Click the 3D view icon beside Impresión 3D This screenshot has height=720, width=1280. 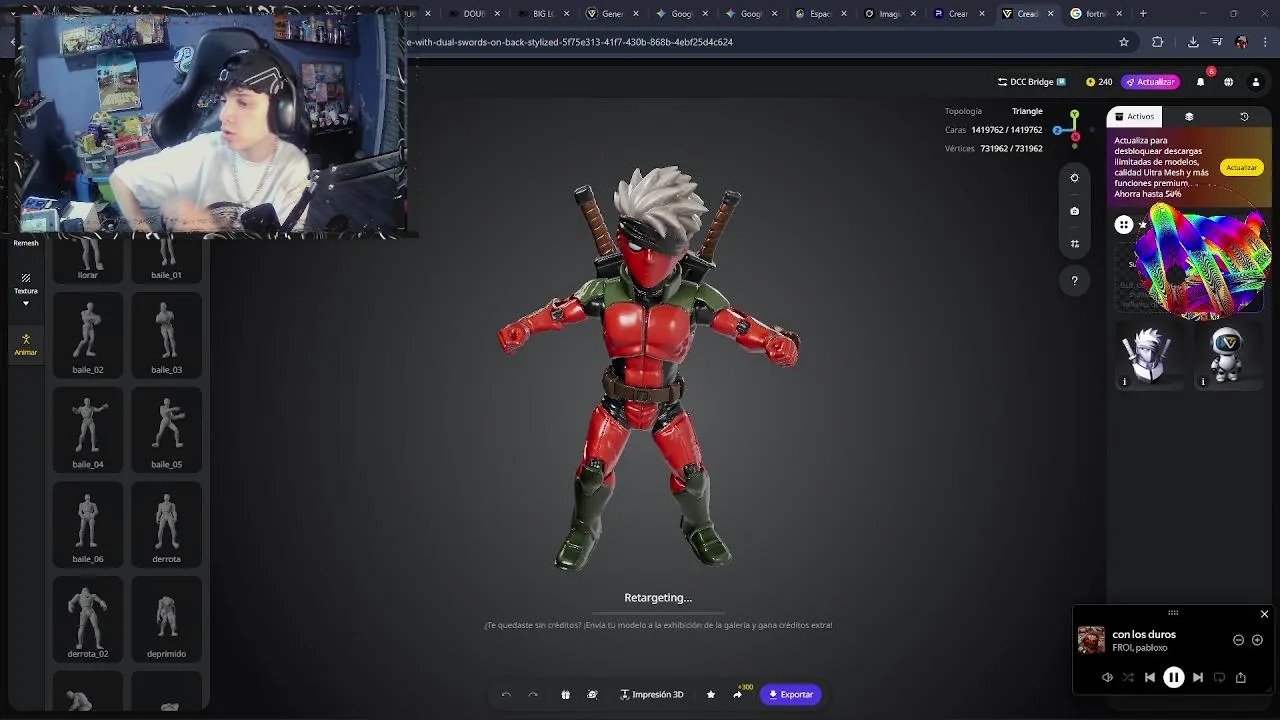pyautogui.click(x=592, y=694)
